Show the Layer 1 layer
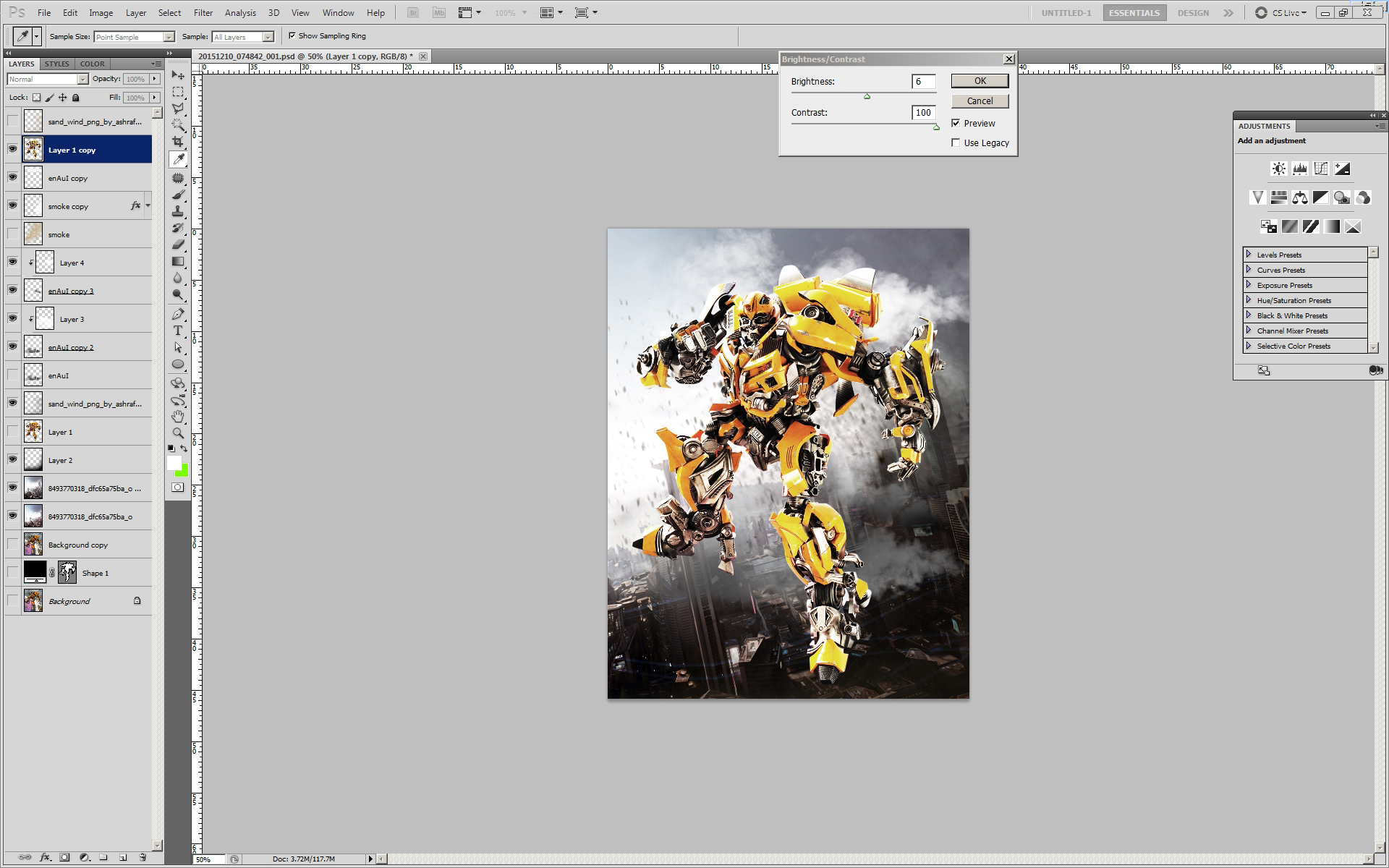The width and height of the screenshot is (1389, 868). click(x=12, y=432)
